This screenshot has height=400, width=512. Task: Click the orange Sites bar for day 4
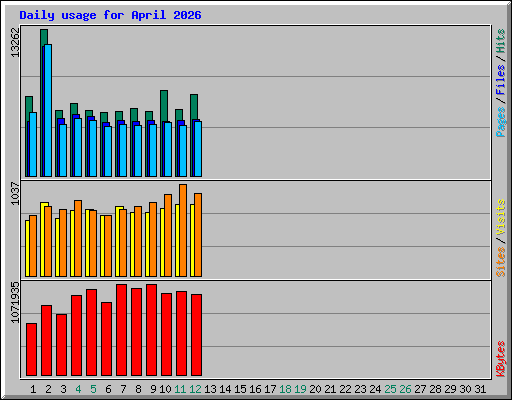[78, 238]
